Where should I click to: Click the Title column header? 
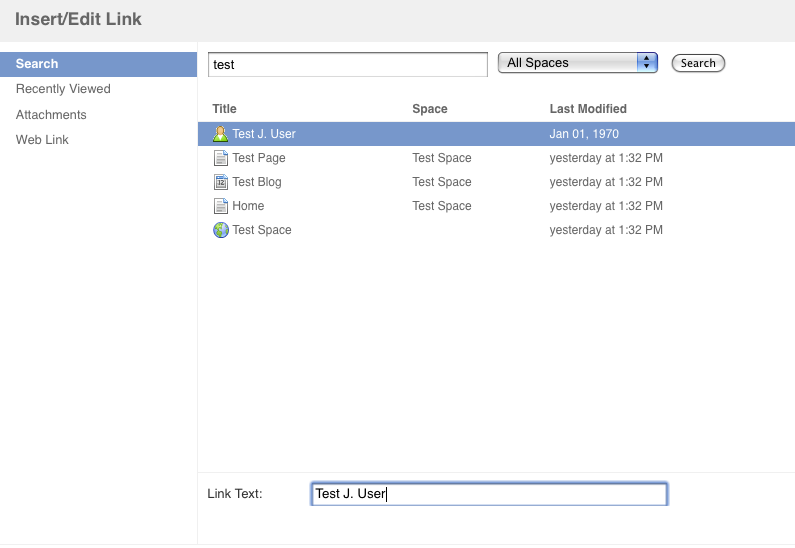coord(224,109)
